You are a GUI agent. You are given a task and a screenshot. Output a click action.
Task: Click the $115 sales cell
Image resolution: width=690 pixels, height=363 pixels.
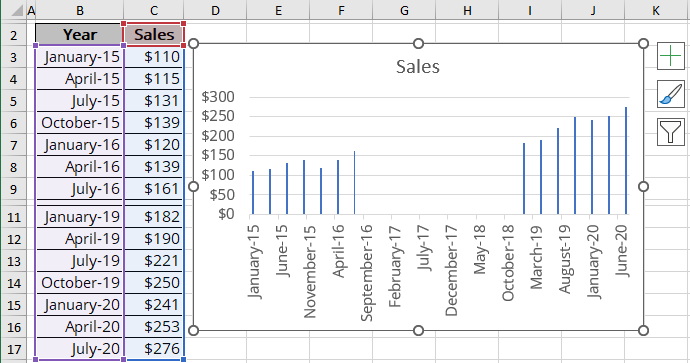(154, 79)
